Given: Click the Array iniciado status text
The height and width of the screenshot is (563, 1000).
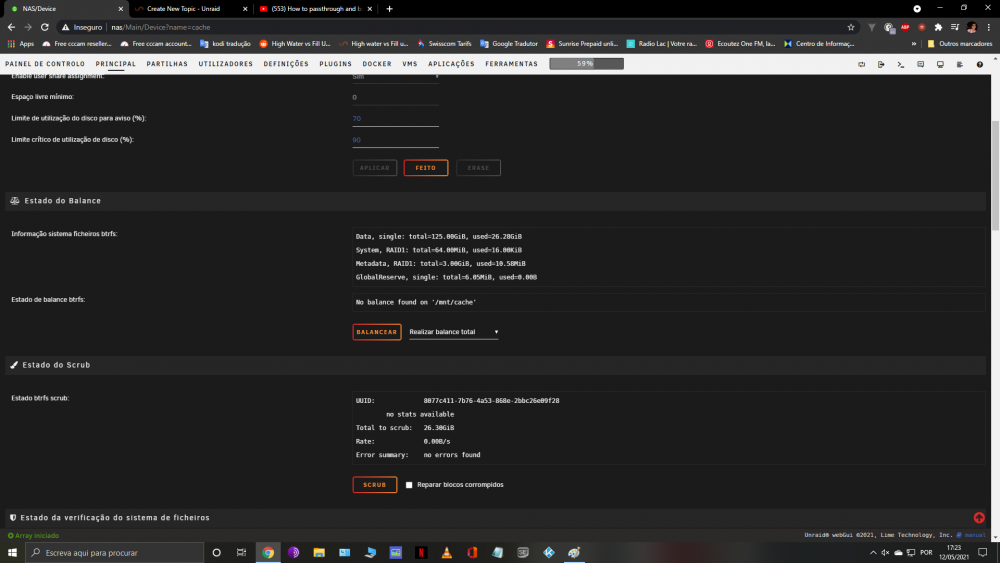Looking at the screenshot, I should [x=36, y=536].
